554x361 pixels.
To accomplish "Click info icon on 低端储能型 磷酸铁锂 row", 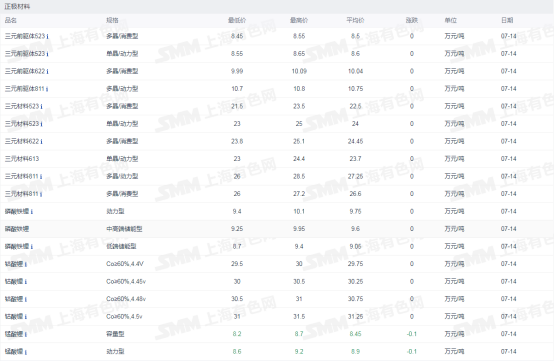I will click(x=32, y=247).
